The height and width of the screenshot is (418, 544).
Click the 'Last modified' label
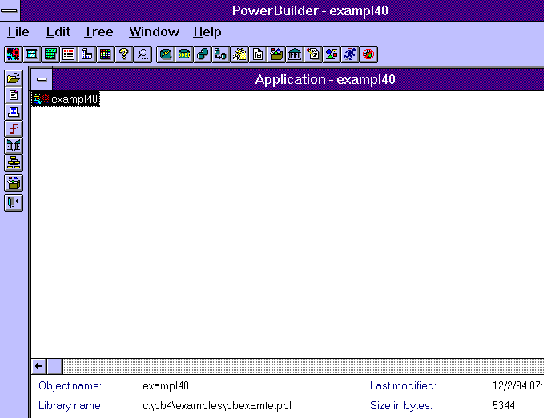tap(403, 386)
